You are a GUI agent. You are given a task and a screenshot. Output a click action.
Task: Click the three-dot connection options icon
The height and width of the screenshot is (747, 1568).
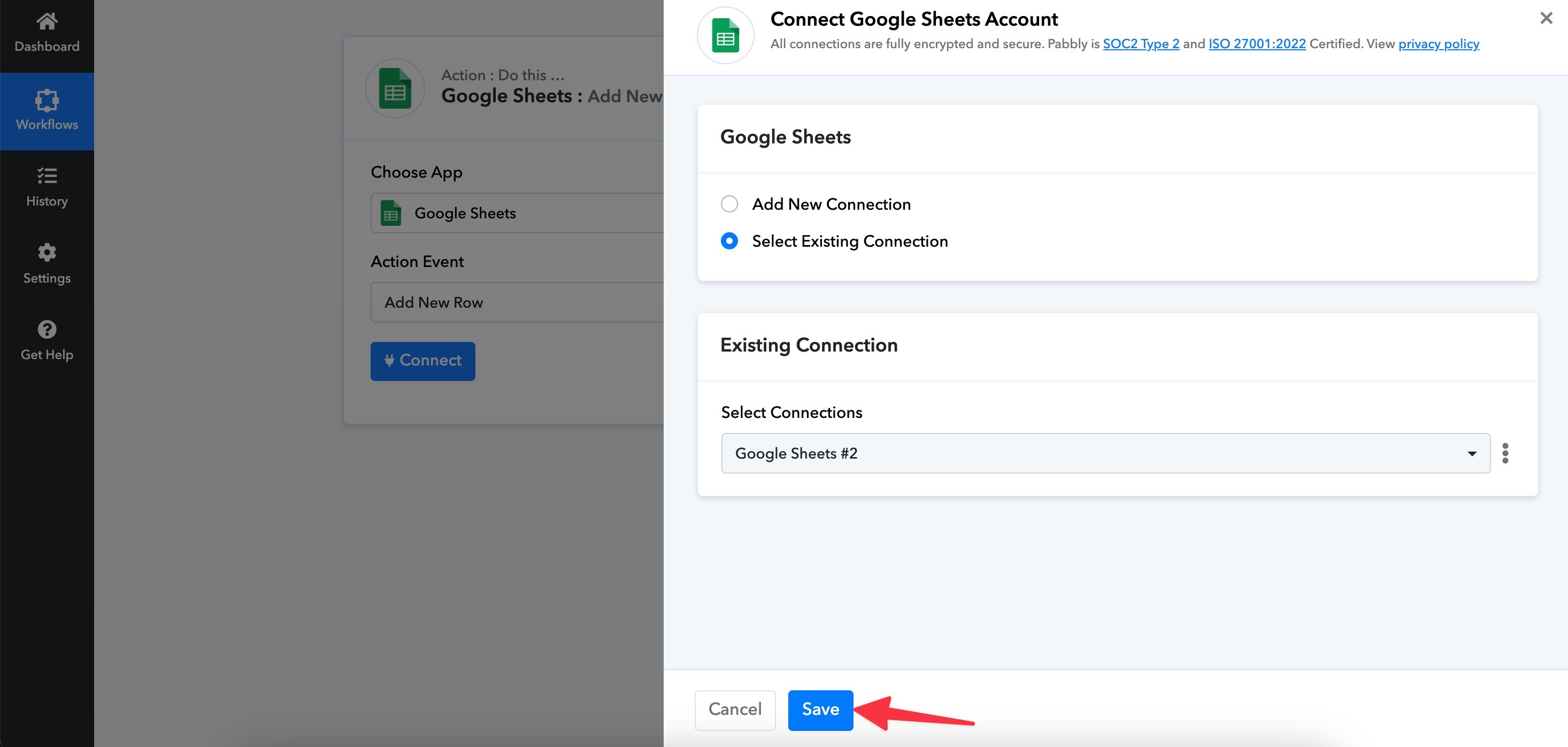pos(1505,453)
